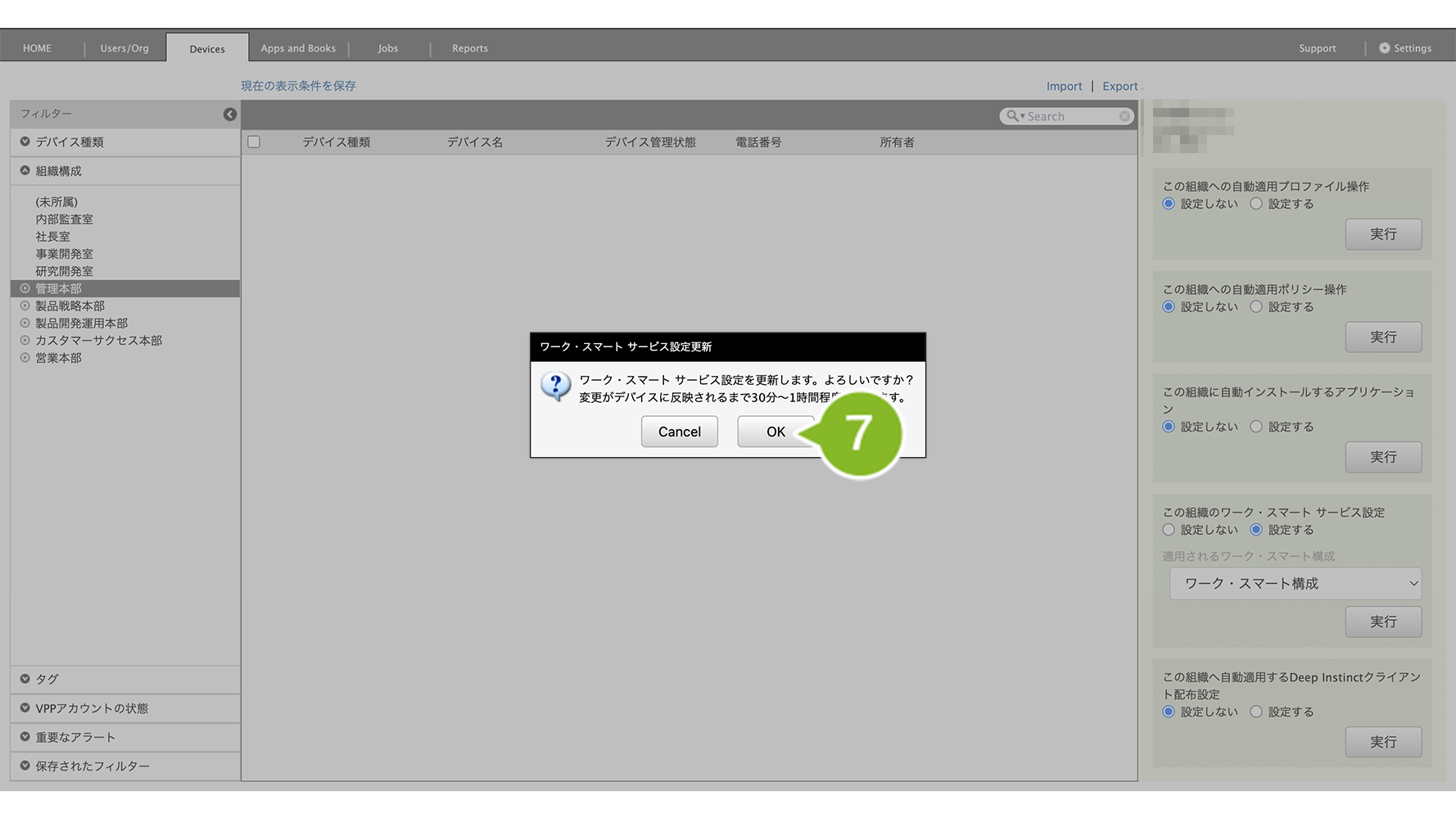Select 設定しない for Work Smart service setting

[x=1169, y=530]
